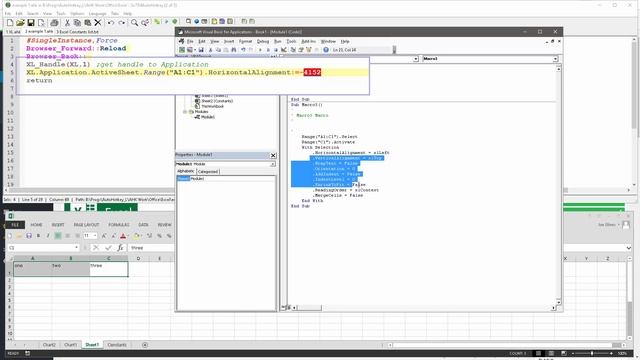Open Run menu in VBA editor
The height and width of the screenshot is (360, 640).
(x=278, y=42)
